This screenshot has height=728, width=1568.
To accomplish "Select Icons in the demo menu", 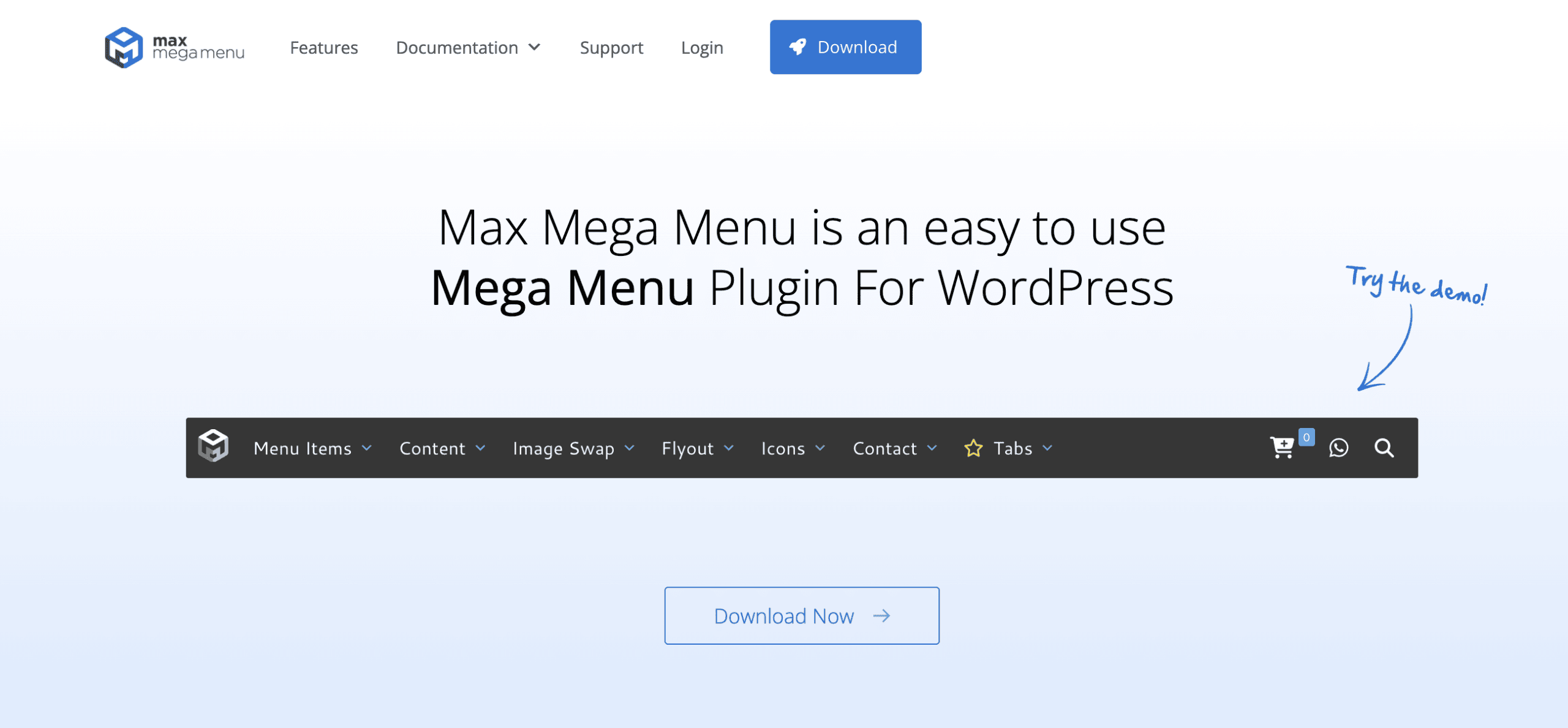I will coord(783,448).
